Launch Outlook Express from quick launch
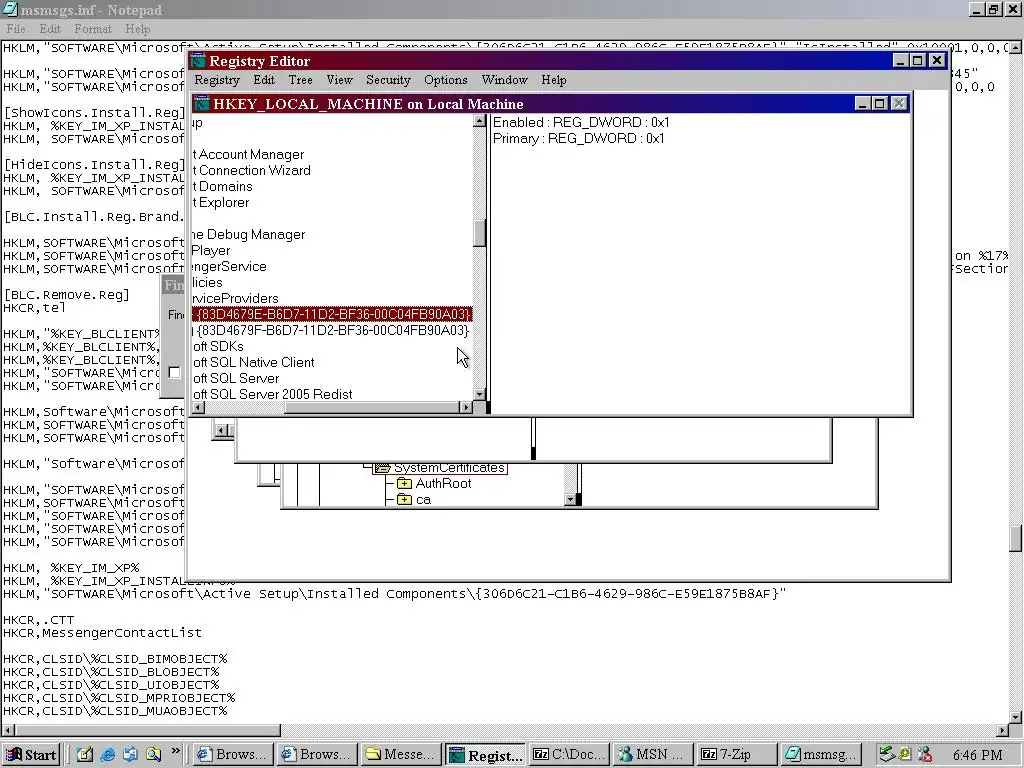Viewport: 1024px width, 768px height. [x=131, y=754]
